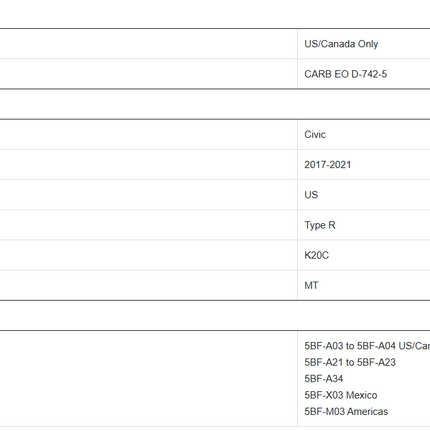
Task: Select the 2017-2021 year range cell
Action: click(364, 165)
